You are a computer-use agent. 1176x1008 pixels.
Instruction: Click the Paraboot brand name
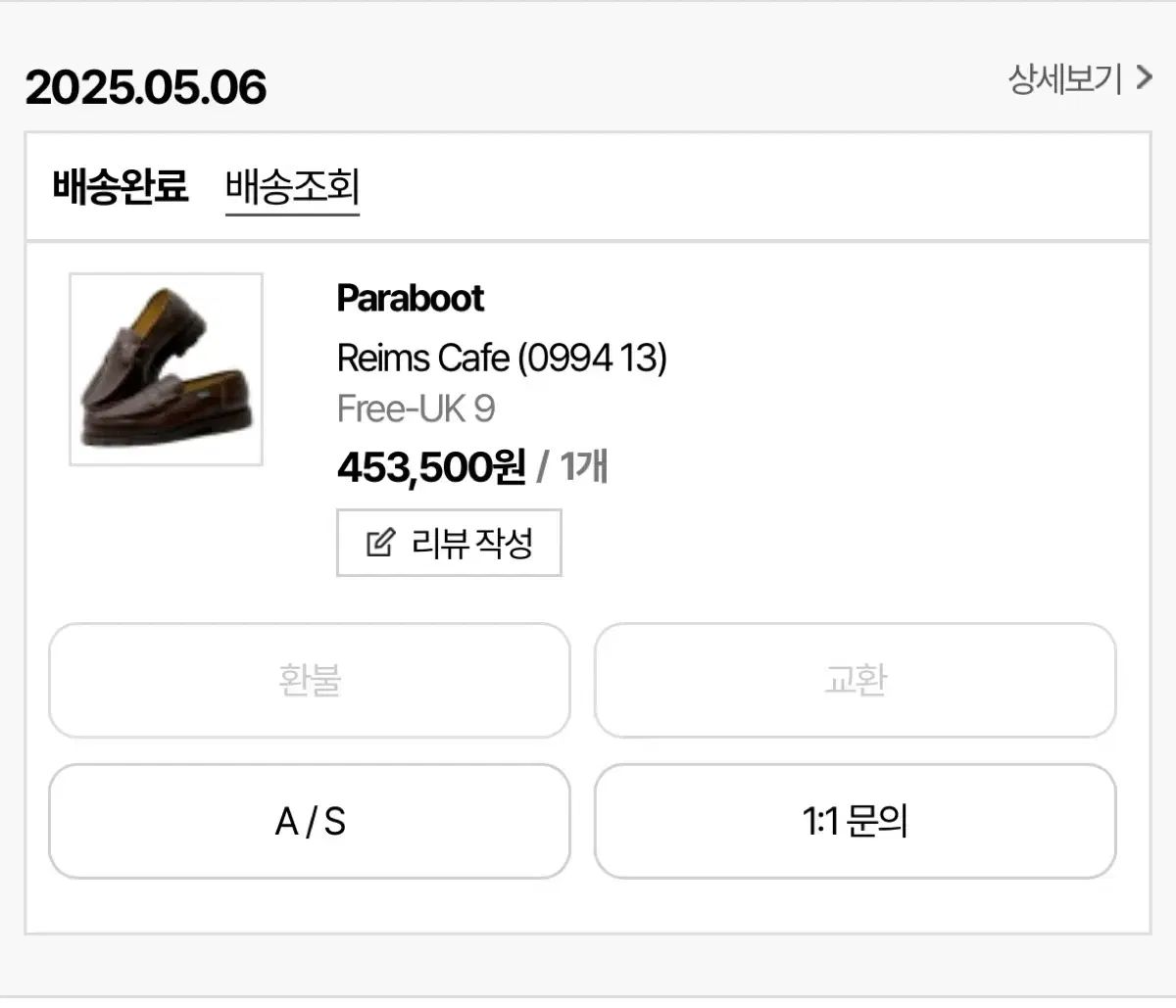tap(410, 298)
